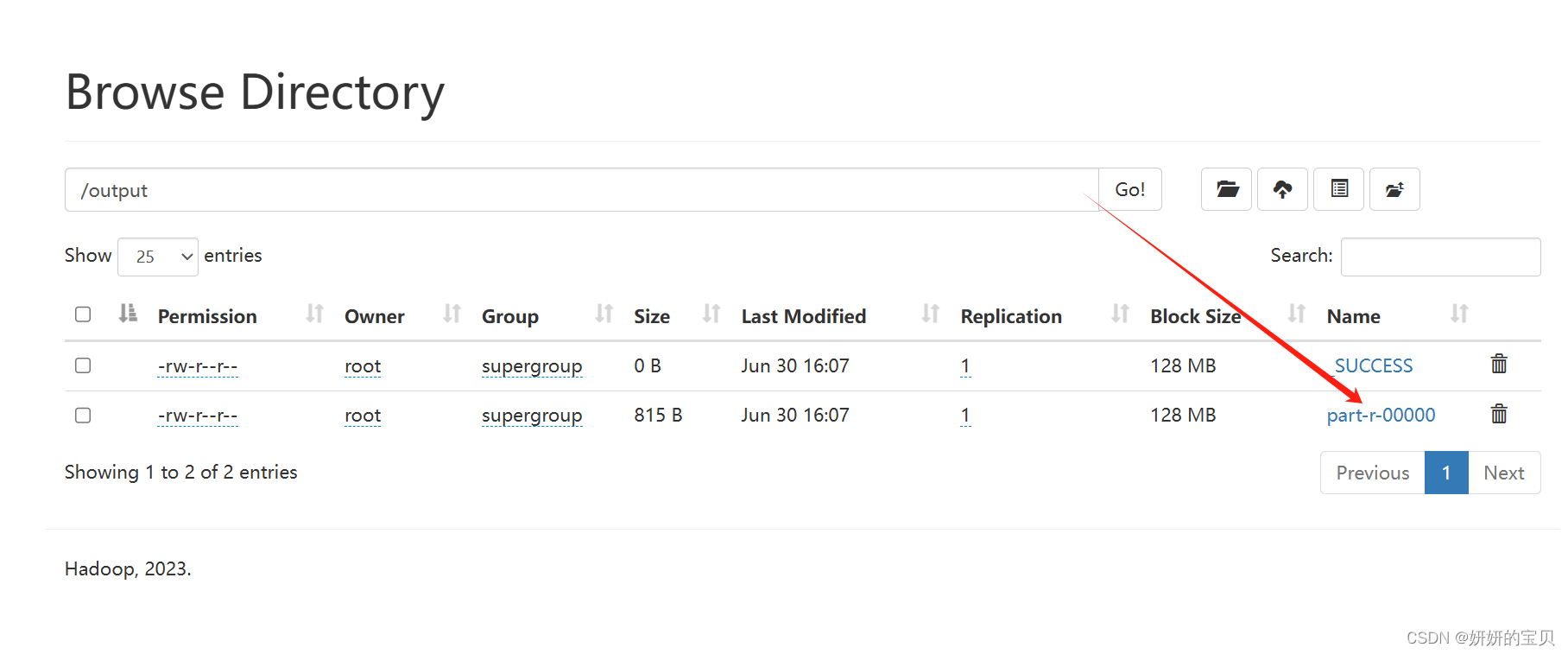
Task: Click the open-folder icon button
Action: click(x=1227, y=189)
